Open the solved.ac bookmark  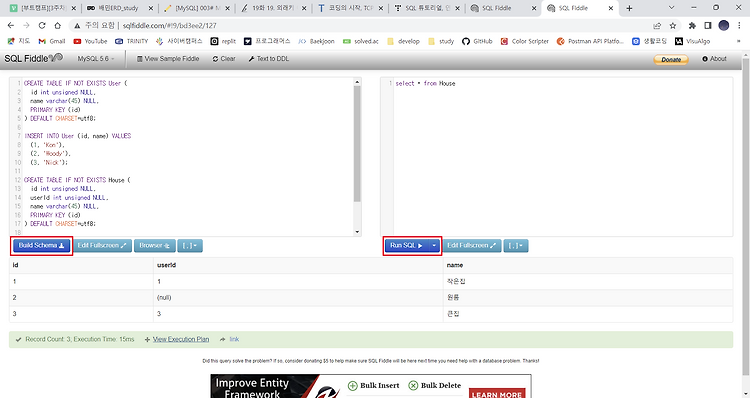(361, 41)
